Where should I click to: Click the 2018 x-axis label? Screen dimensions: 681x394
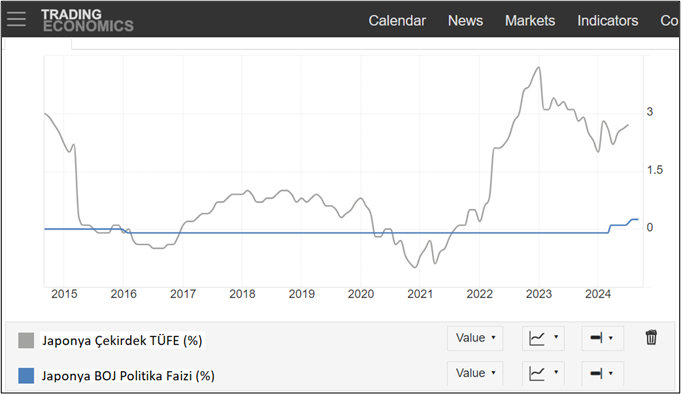pyautogui.click(x=242, y=294)
